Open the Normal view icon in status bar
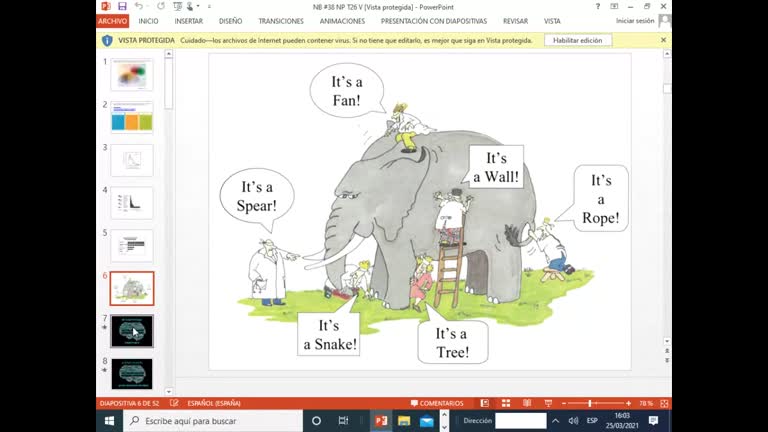The image size is (768, 432). (484, 403)
